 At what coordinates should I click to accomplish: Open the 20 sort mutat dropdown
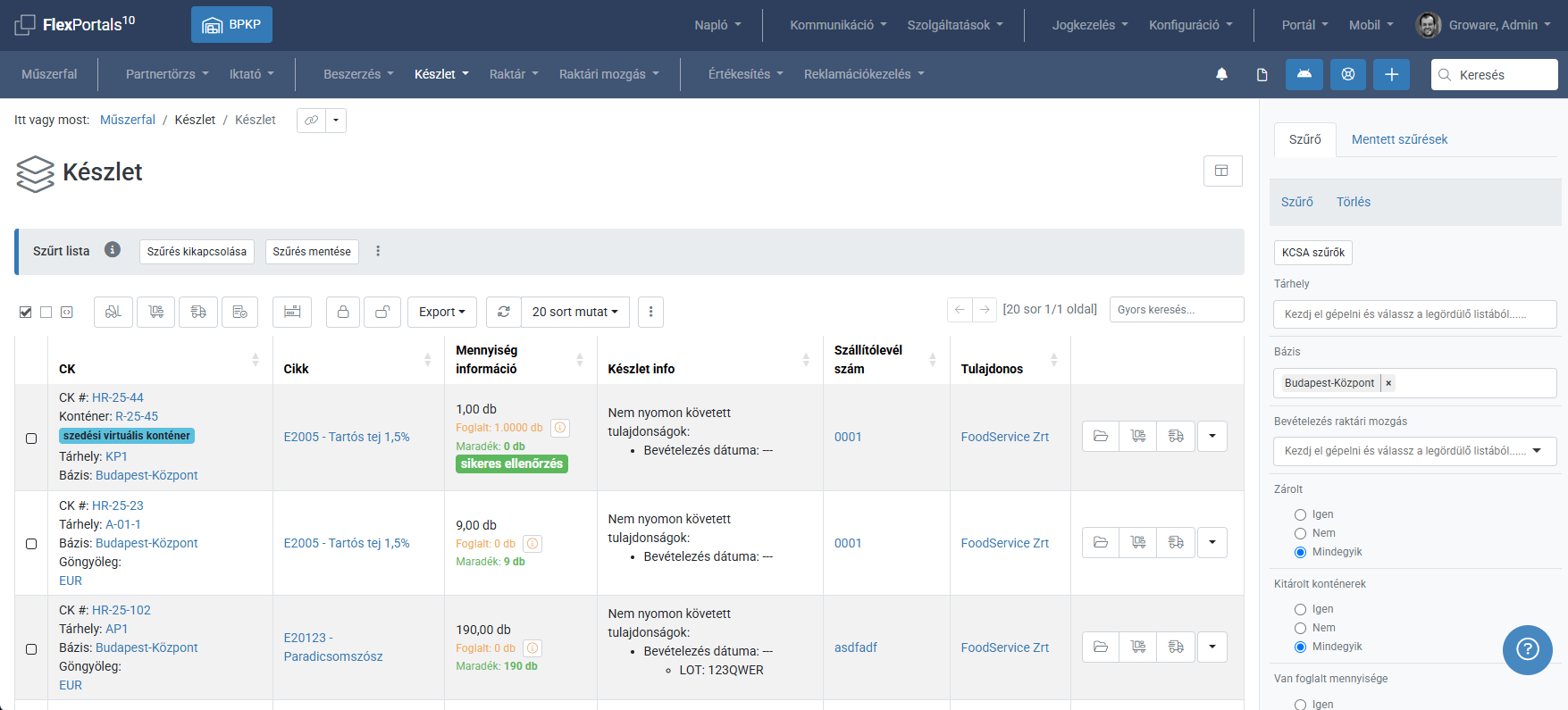click(575, 312)
